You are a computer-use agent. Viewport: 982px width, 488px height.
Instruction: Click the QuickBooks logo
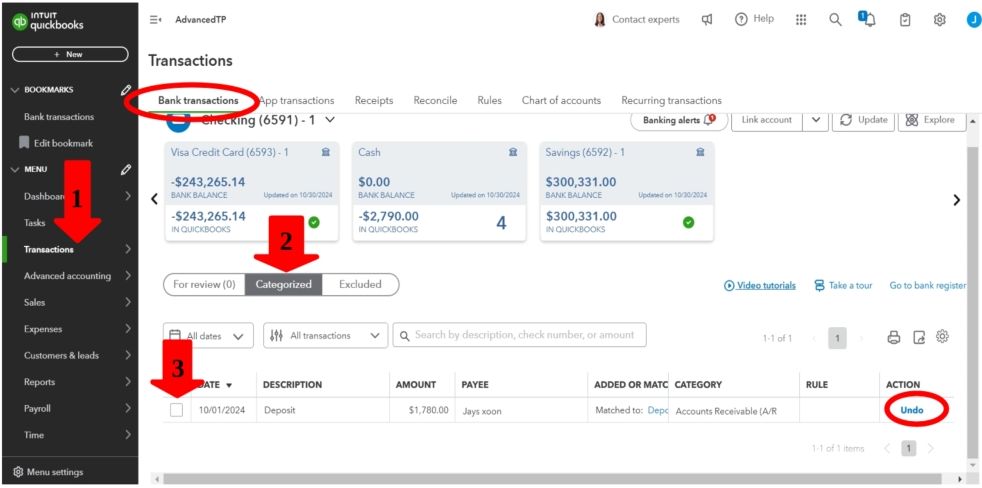point(48,21)
